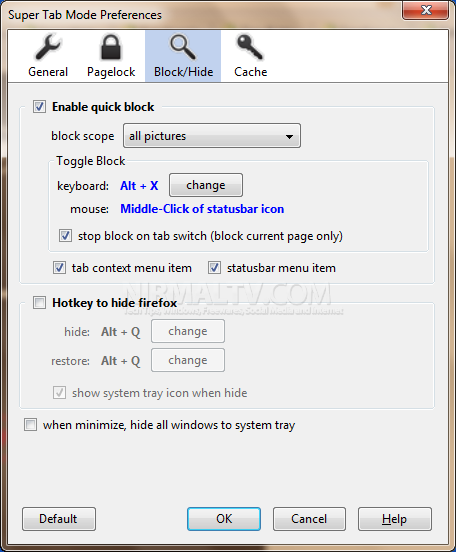This screenshot has width=456, height=552.
Task: Open the block scope dropdown
Action: [212, 136]
